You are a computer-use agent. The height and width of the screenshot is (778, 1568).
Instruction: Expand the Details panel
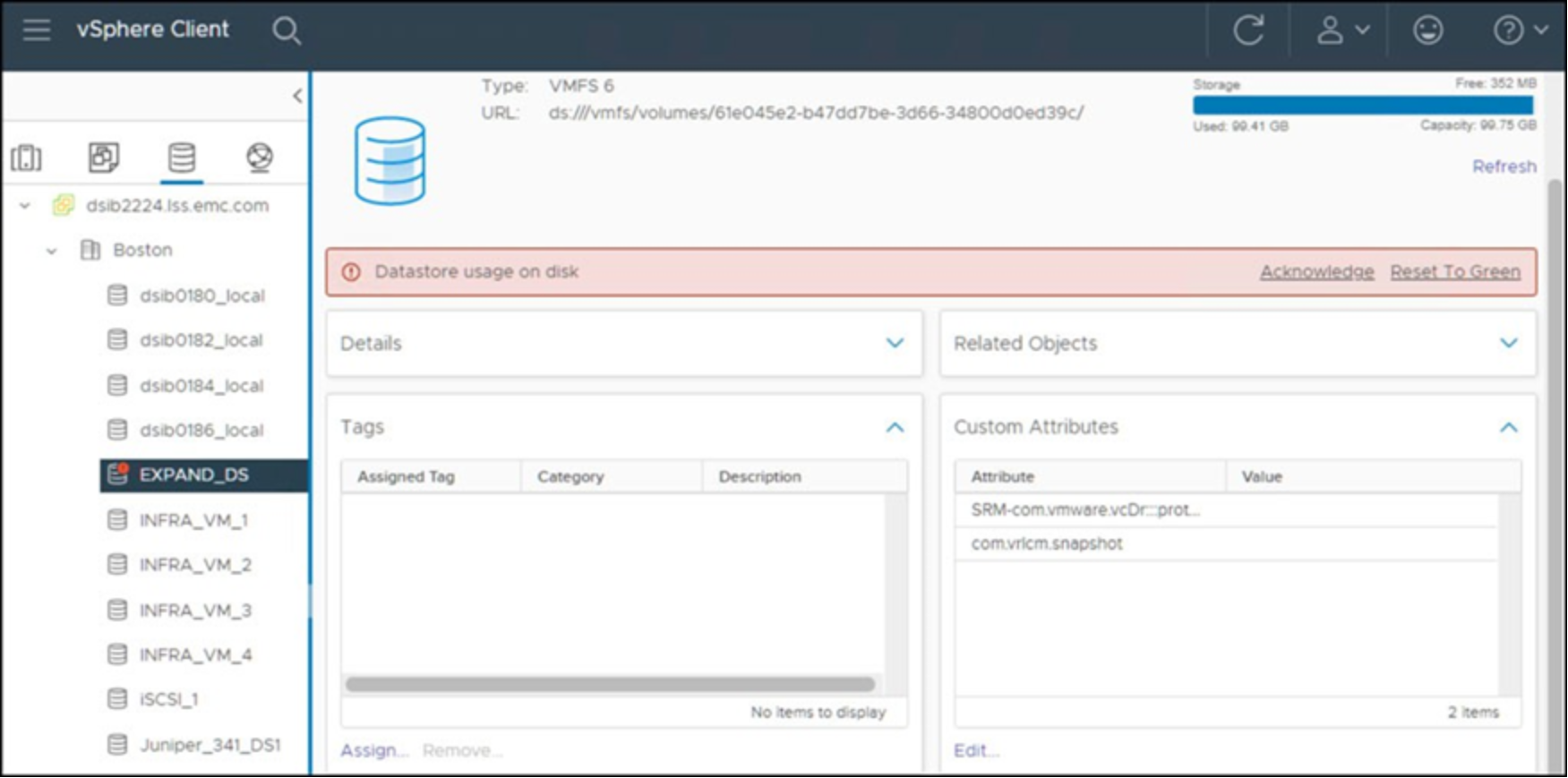(x=895, y=344)
